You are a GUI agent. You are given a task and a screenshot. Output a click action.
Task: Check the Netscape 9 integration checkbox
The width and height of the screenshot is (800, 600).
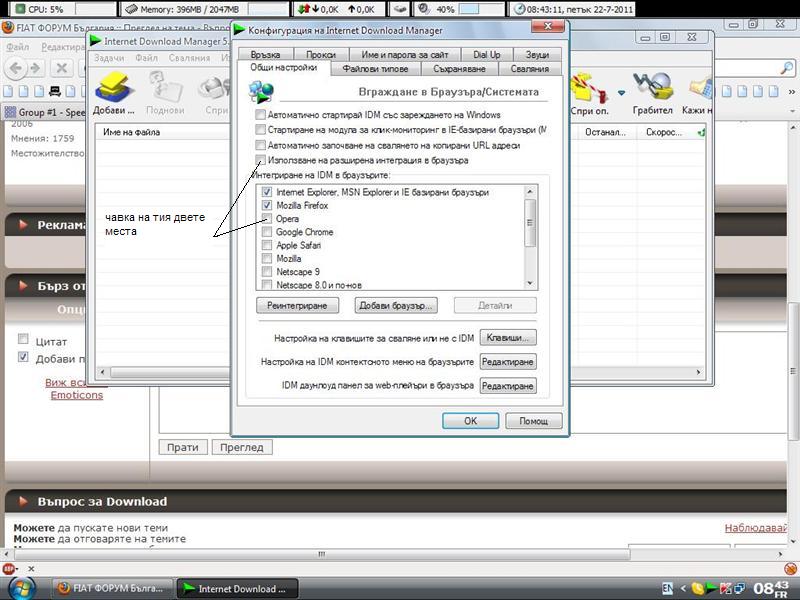click(x=266, y=271)
